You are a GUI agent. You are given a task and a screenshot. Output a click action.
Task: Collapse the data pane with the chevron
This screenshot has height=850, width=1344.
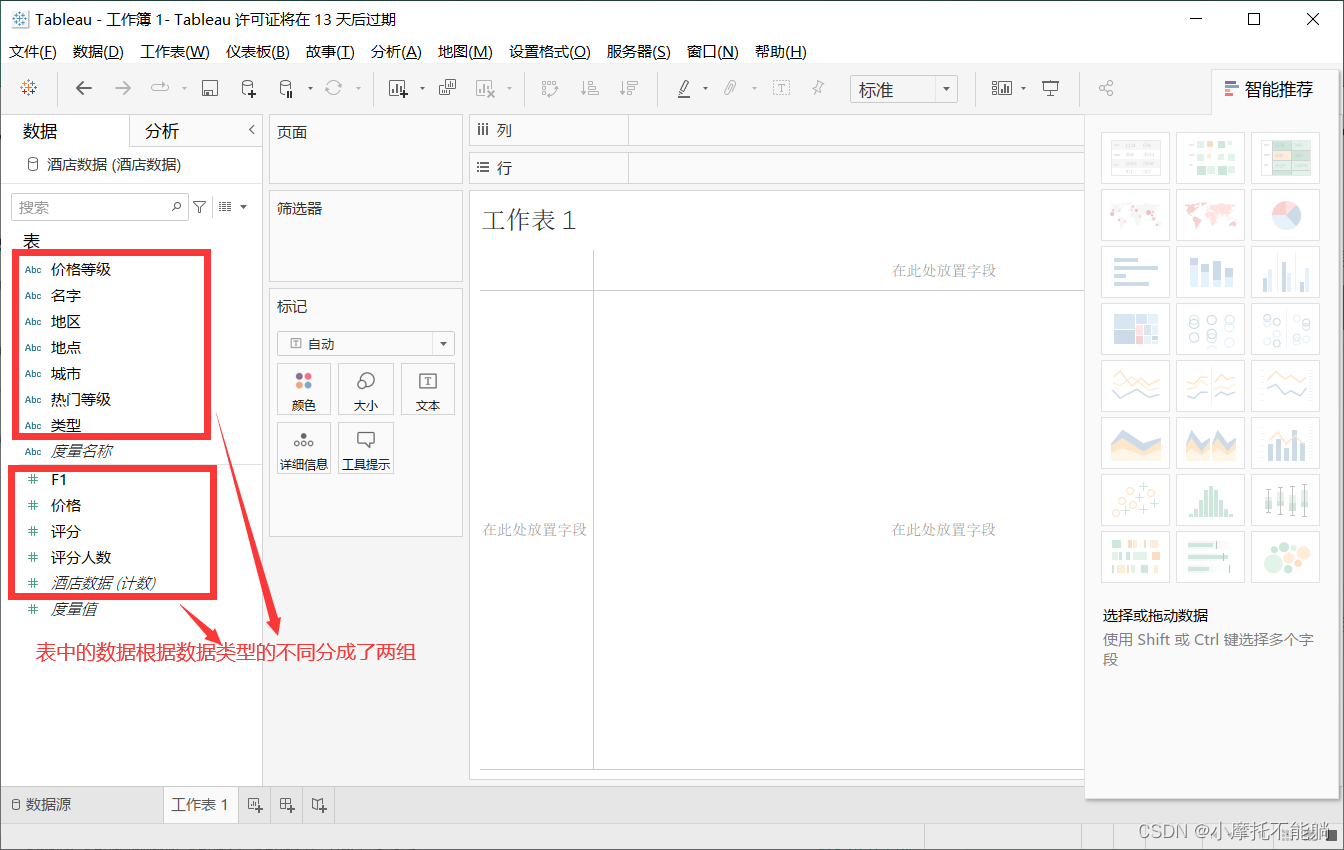point(252,130)
